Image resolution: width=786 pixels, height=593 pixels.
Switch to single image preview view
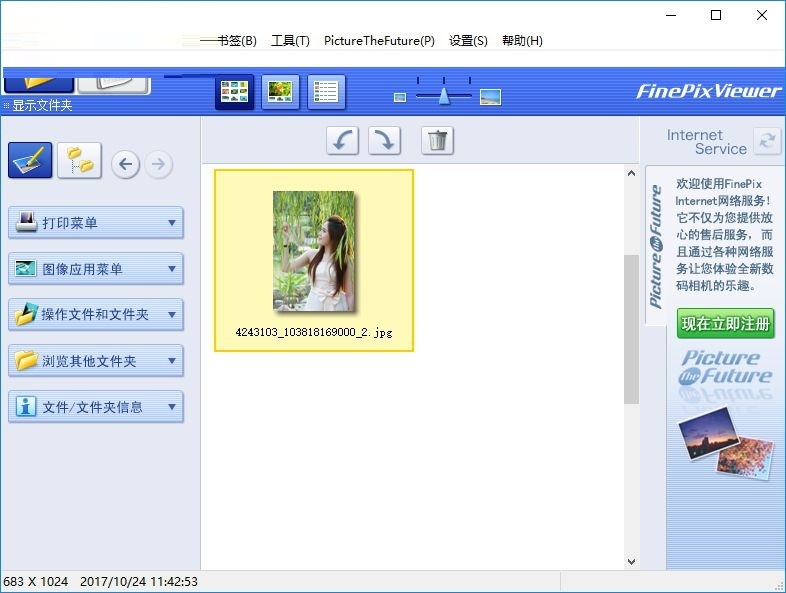pyautogui.click(x=280, y=93)
